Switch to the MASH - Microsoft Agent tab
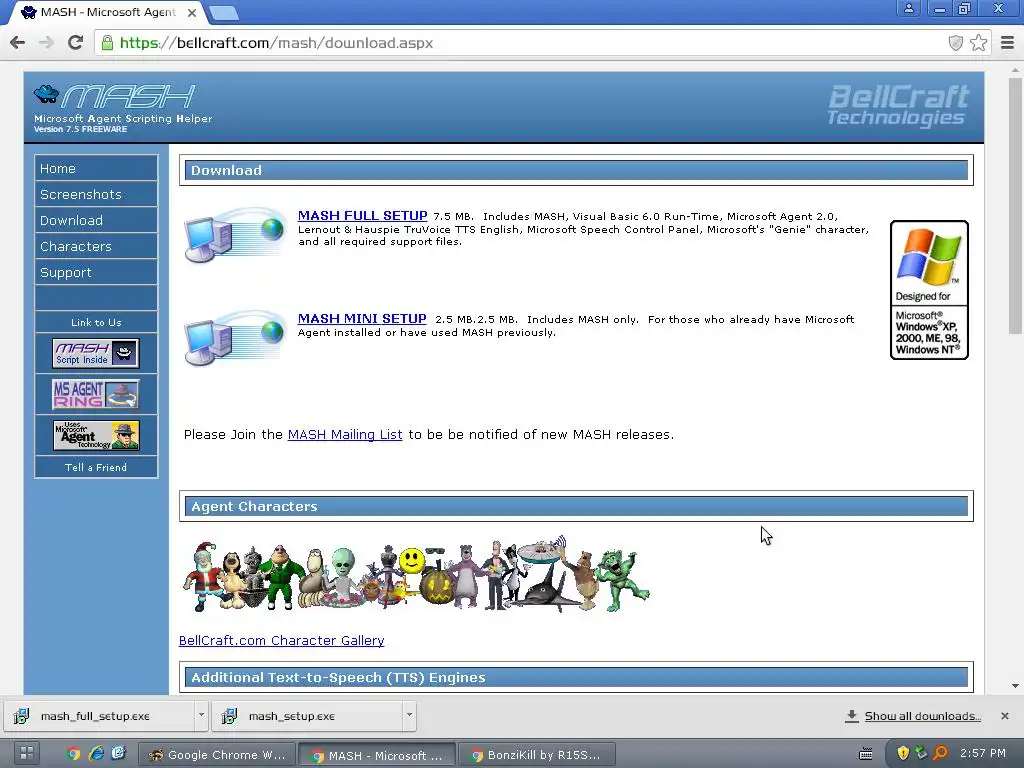 tap(108, 12)
